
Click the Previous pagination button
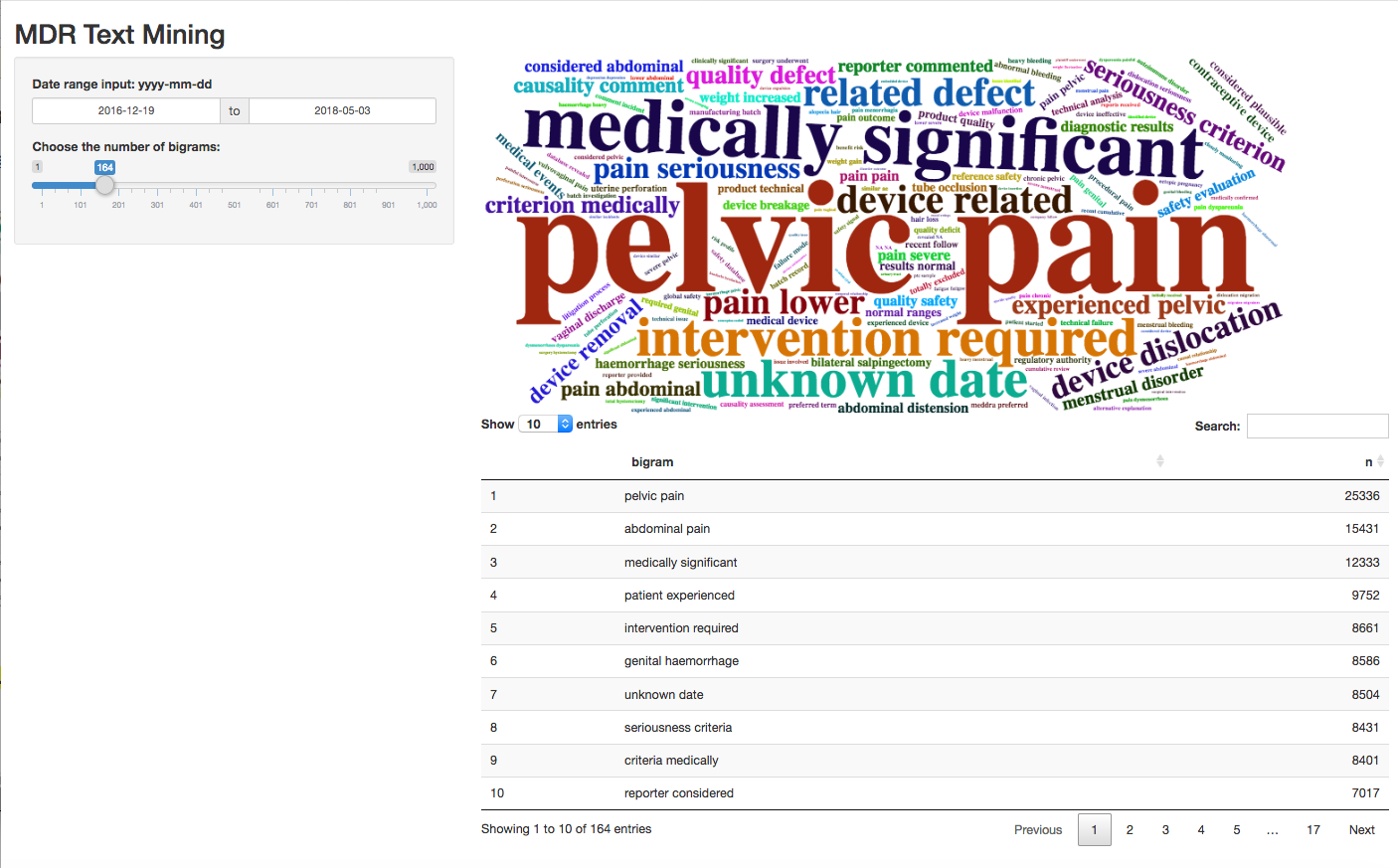(1038, 829)
